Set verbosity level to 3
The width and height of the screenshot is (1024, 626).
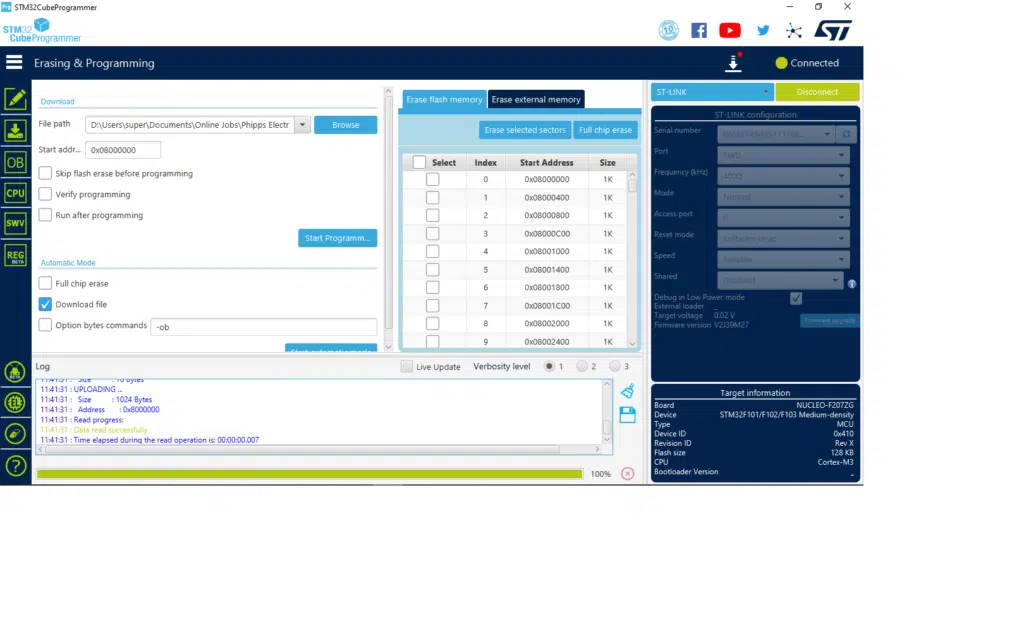pyautogui.click(x=615, y=366)
